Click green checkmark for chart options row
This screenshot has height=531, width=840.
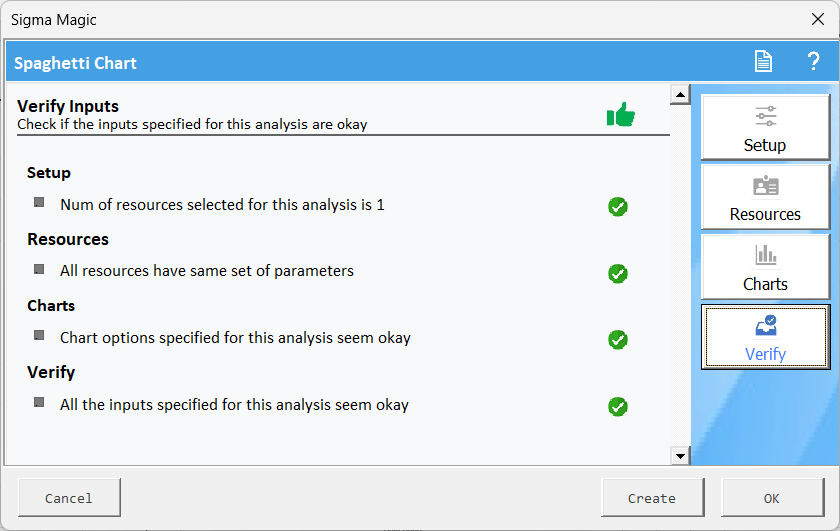[618, 340]
